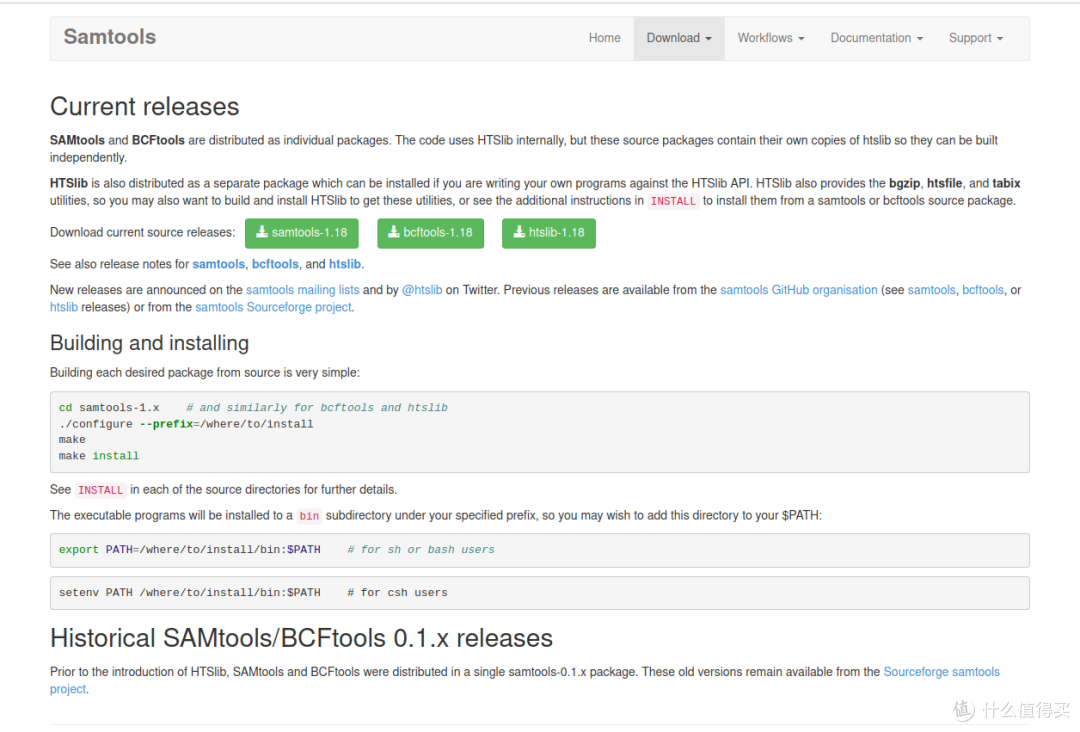This screenshot has width=1080, height=732.
Task: Visit the samtools mailing lists link
Action: point(301,290)
